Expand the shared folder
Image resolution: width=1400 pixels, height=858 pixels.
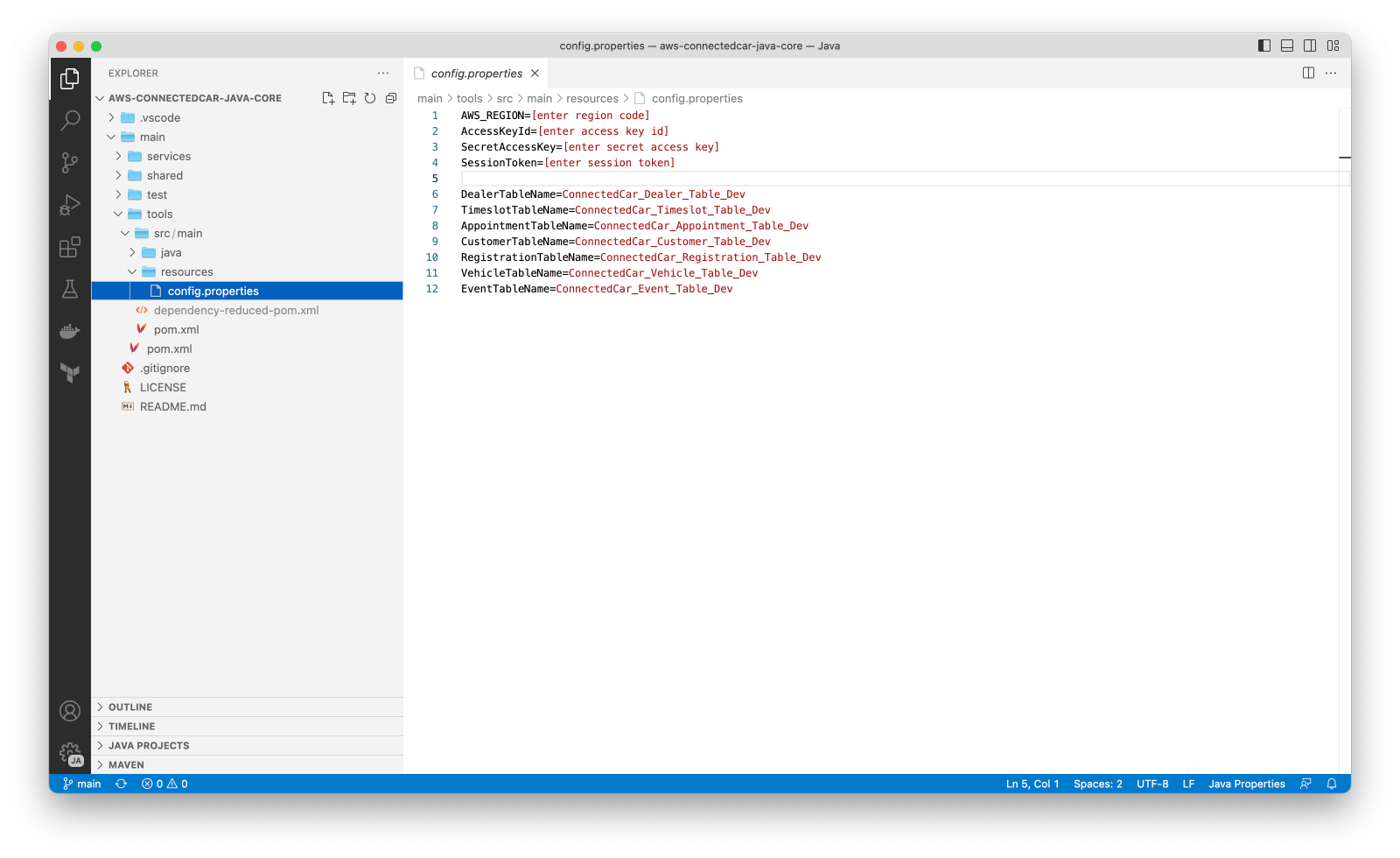coord(247,175)
